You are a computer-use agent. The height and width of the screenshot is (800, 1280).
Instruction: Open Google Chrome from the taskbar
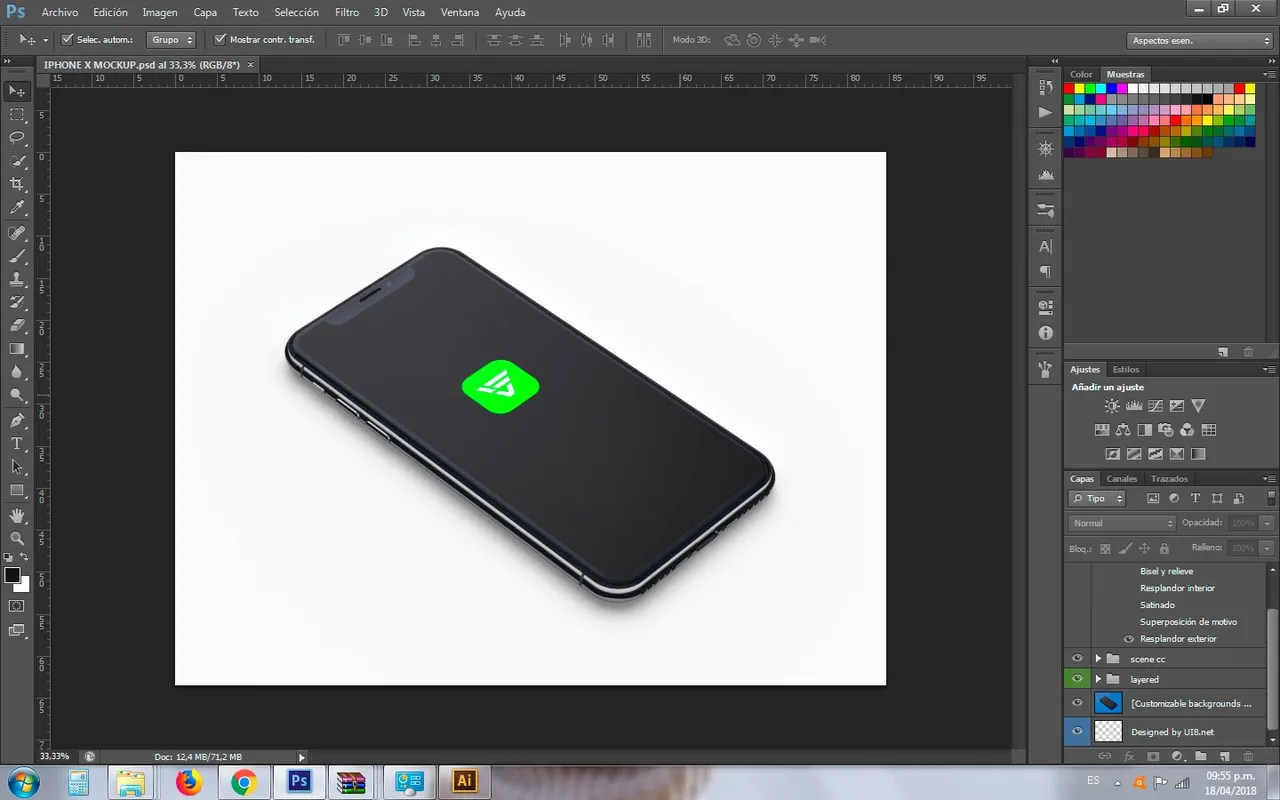point(243,782)
